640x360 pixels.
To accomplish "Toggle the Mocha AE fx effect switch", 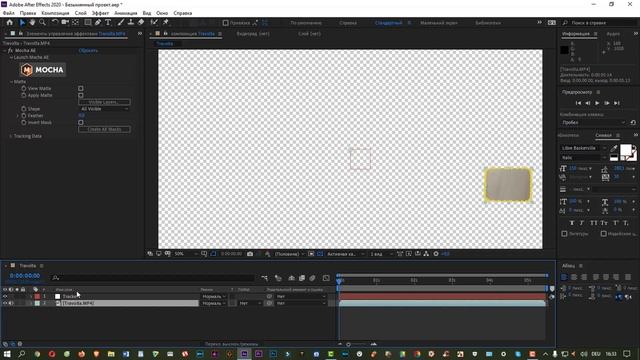I will (10, 51).
